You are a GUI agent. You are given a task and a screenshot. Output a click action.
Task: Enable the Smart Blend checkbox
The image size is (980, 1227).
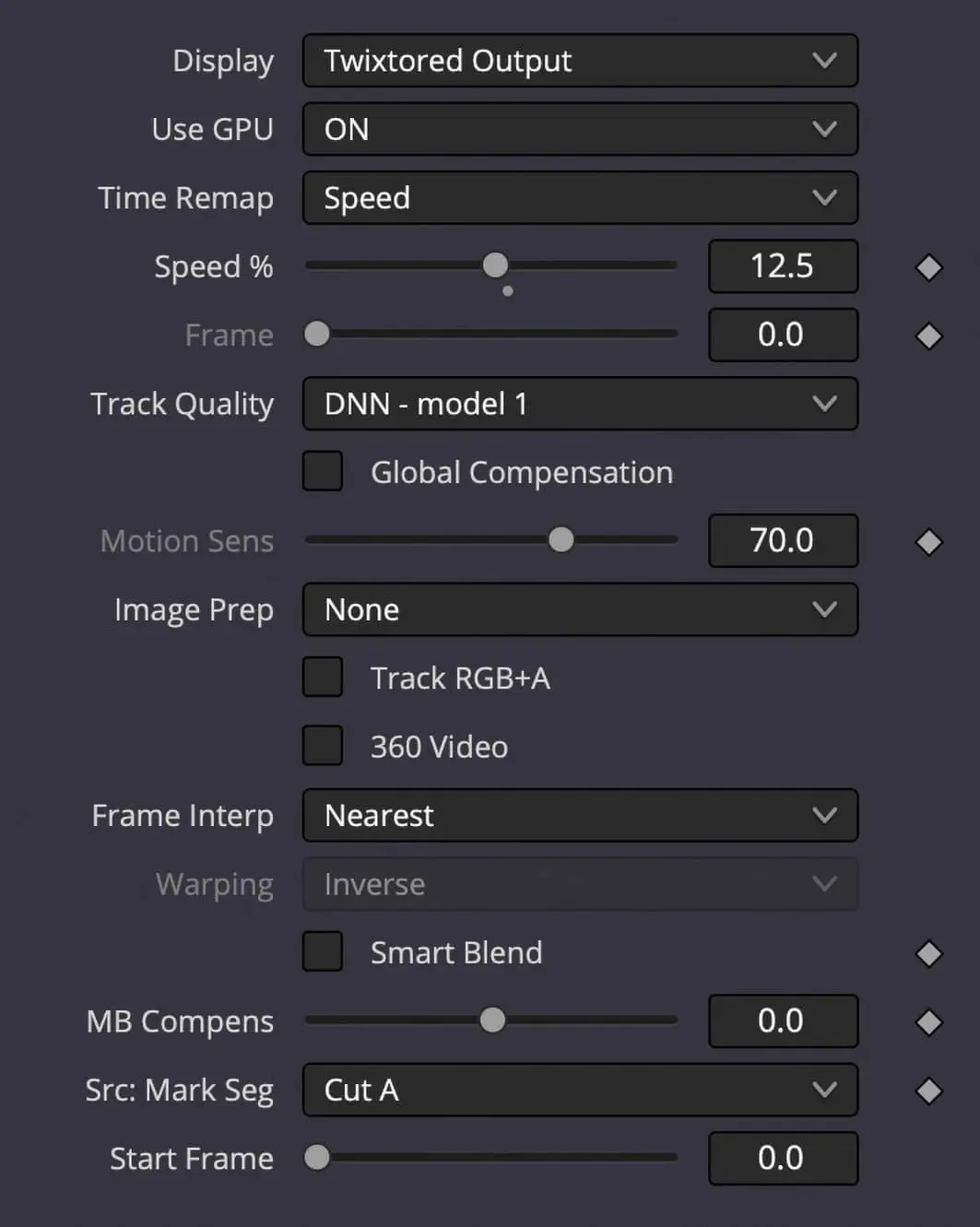(323, 952)
